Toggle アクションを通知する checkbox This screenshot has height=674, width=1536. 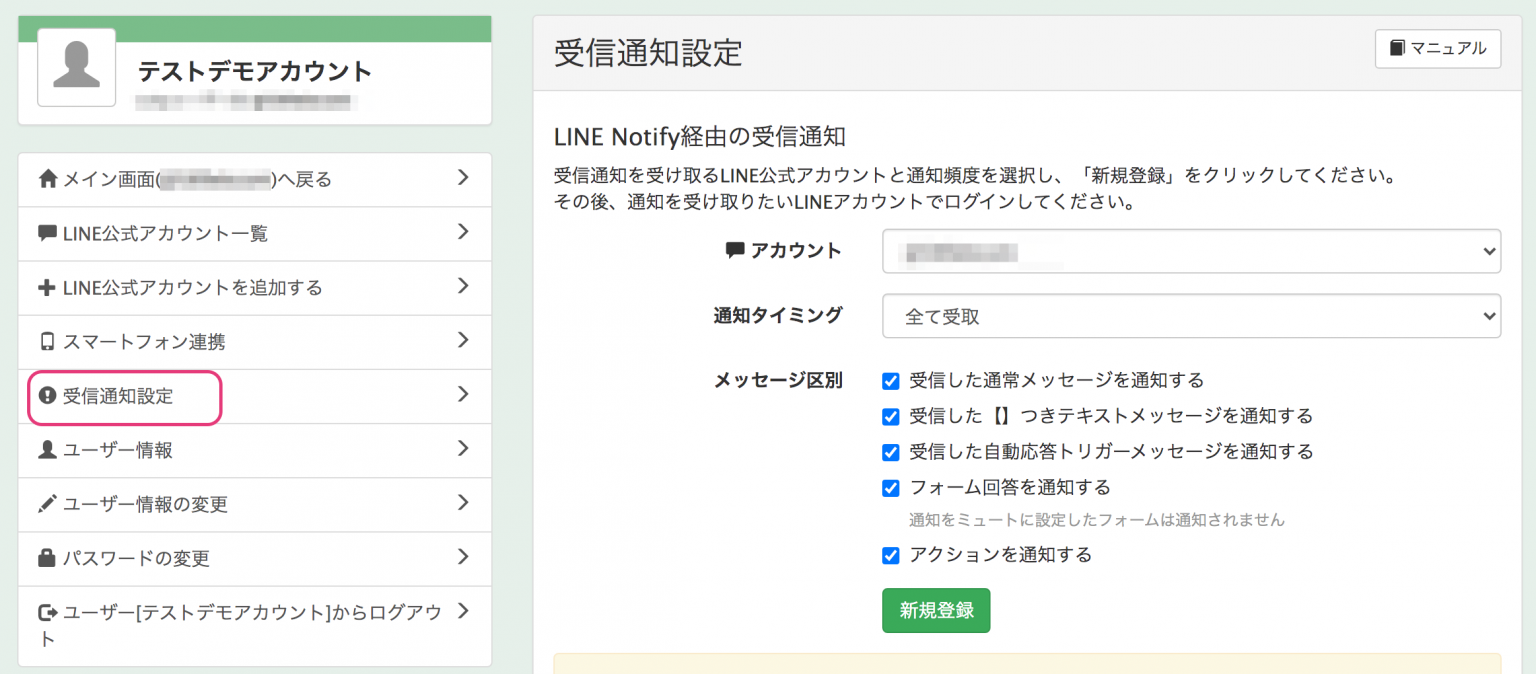(x=890, y=555)
